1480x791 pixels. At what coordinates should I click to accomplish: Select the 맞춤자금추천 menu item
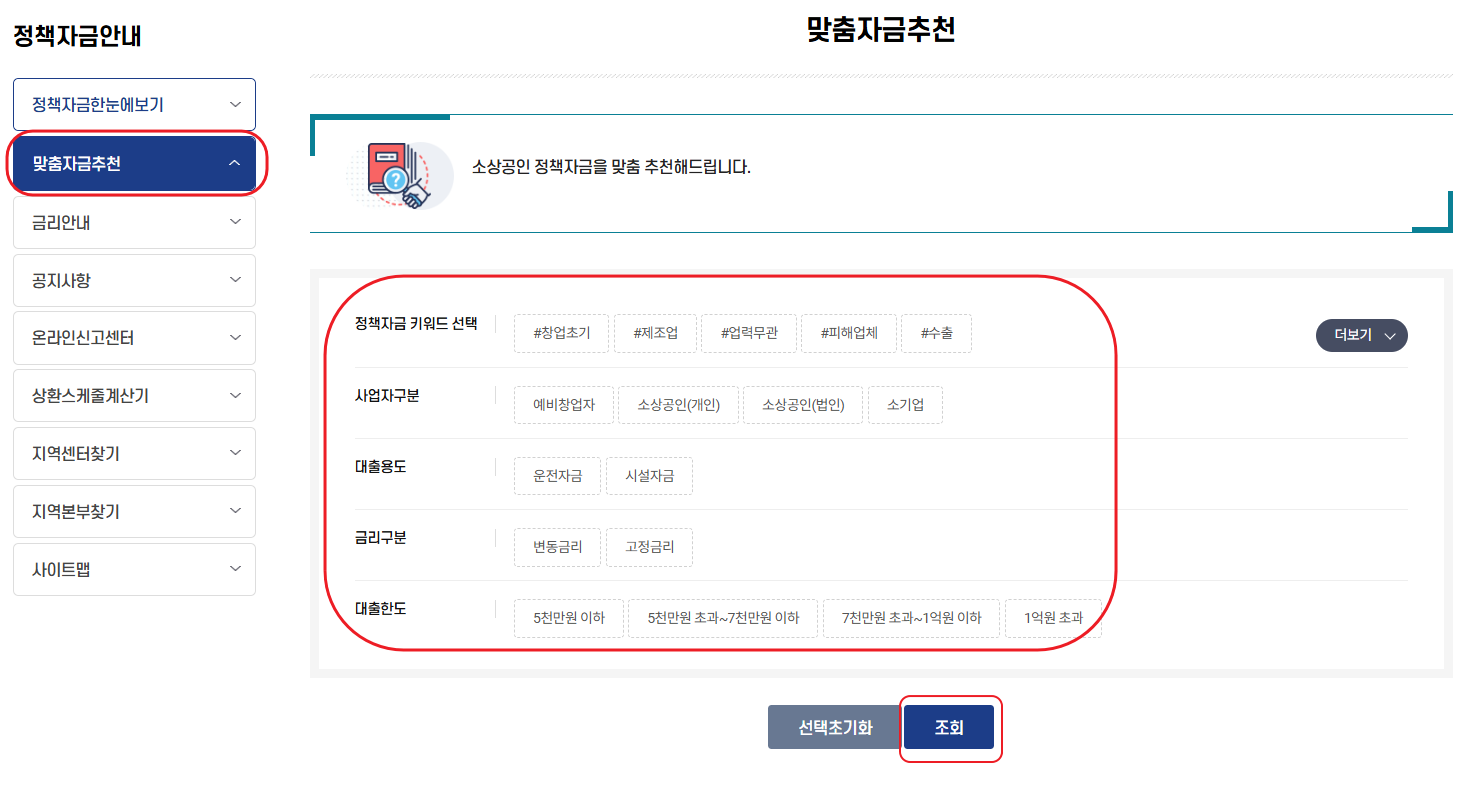134,163
